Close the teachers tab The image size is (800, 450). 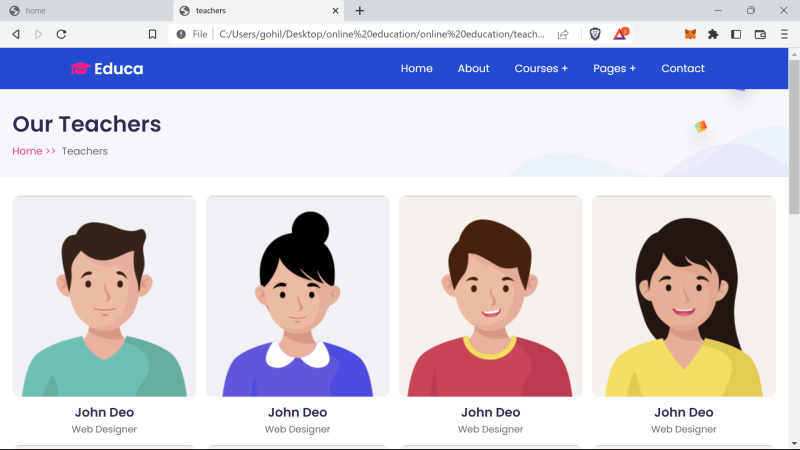tap(335, 11)
